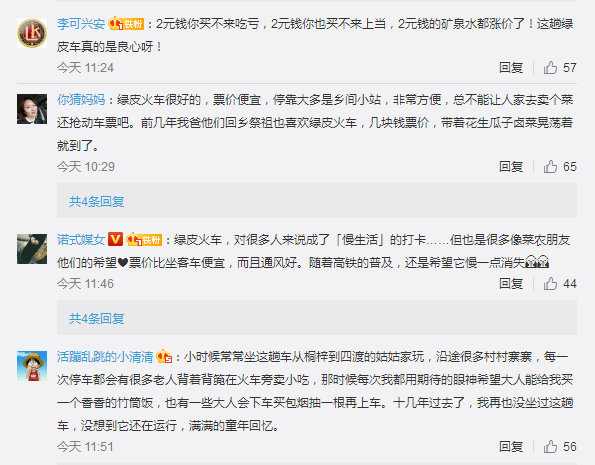Open 诺式媒女's profile via username link

[81, 240]
